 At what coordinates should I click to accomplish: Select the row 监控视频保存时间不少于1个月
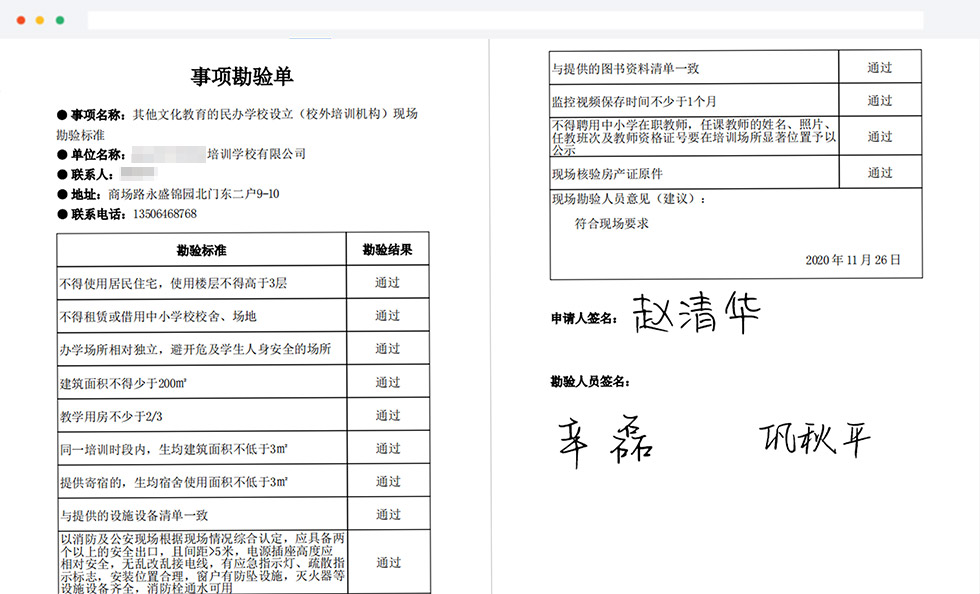click(694, 100)
